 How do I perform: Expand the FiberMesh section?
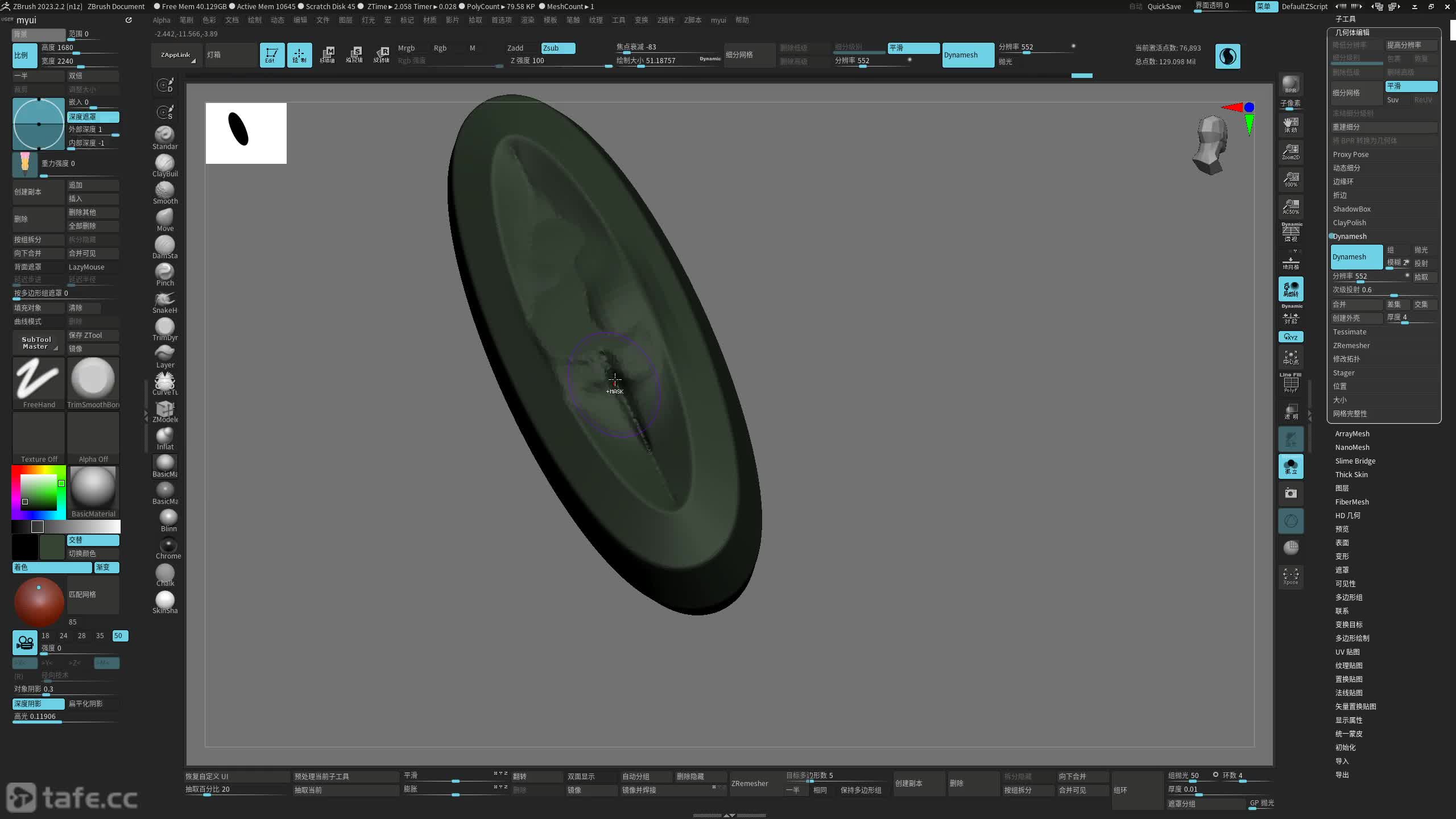tap(1351, 502)
